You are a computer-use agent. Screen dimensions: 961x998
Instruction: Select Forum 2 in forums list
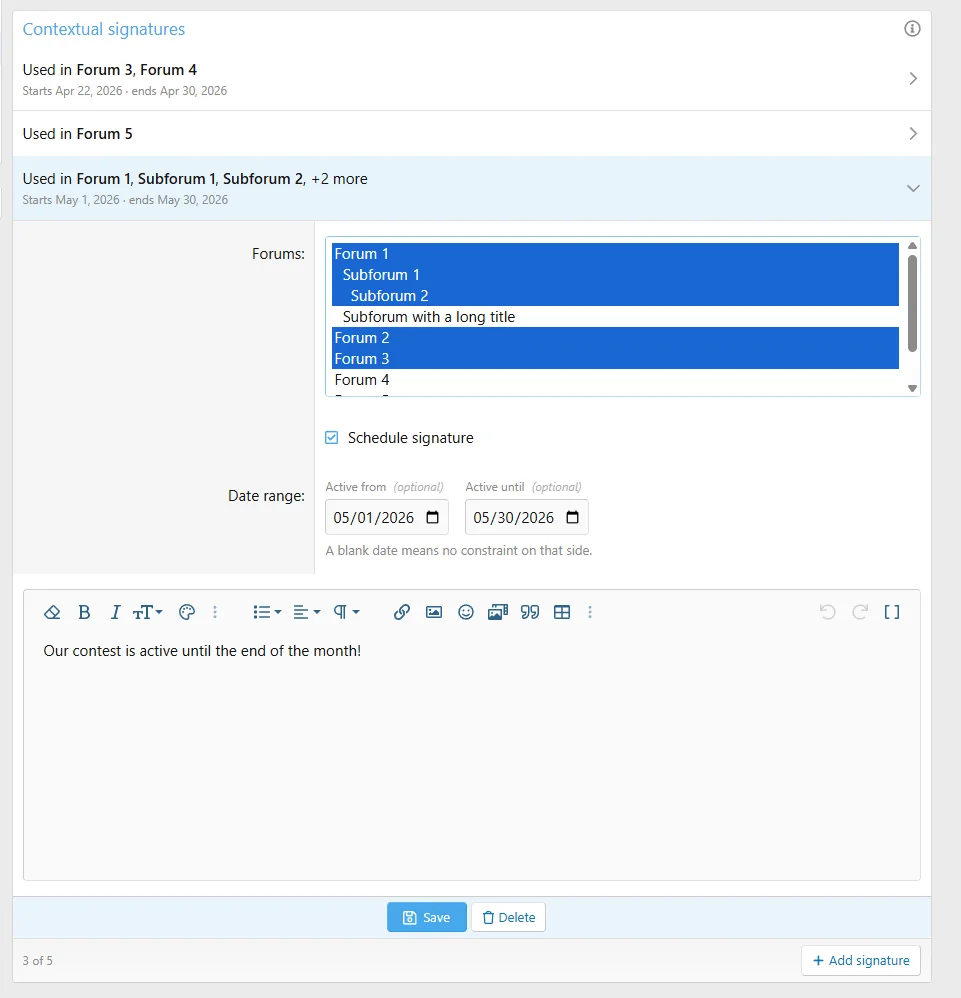(615, 337)
